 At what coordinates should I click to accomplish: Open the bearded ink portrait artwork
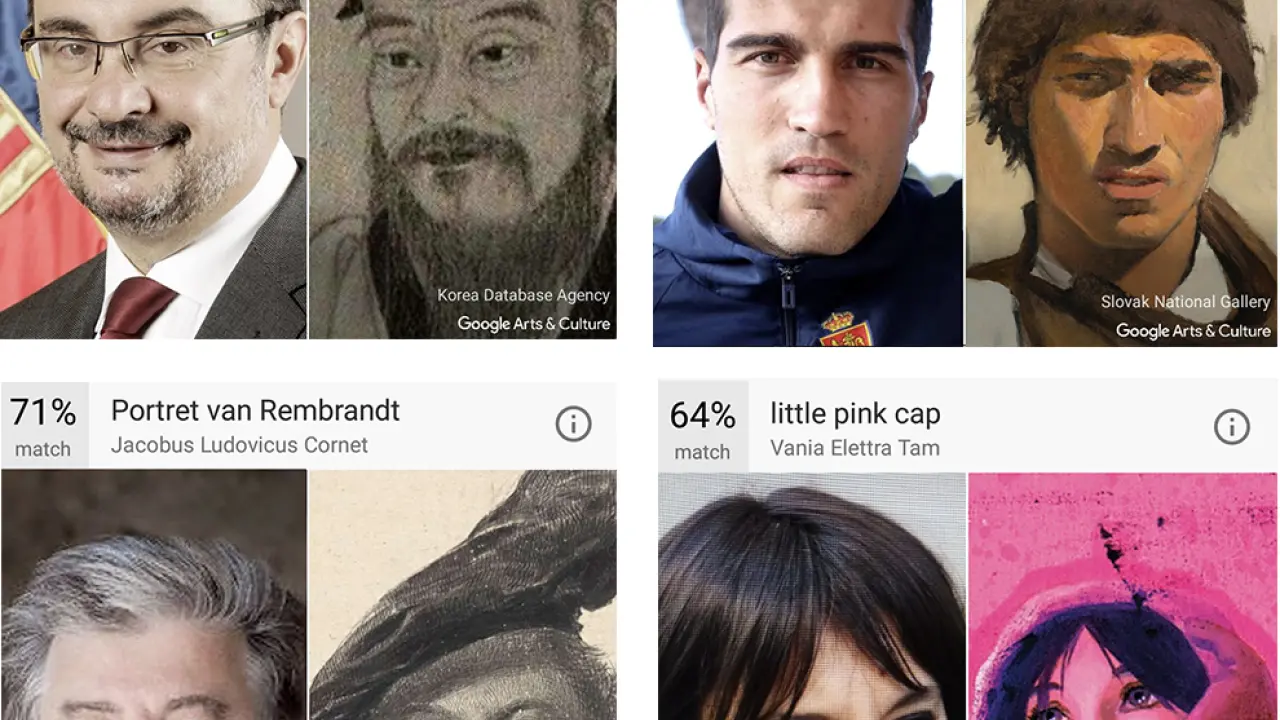[x=462, y=150]
